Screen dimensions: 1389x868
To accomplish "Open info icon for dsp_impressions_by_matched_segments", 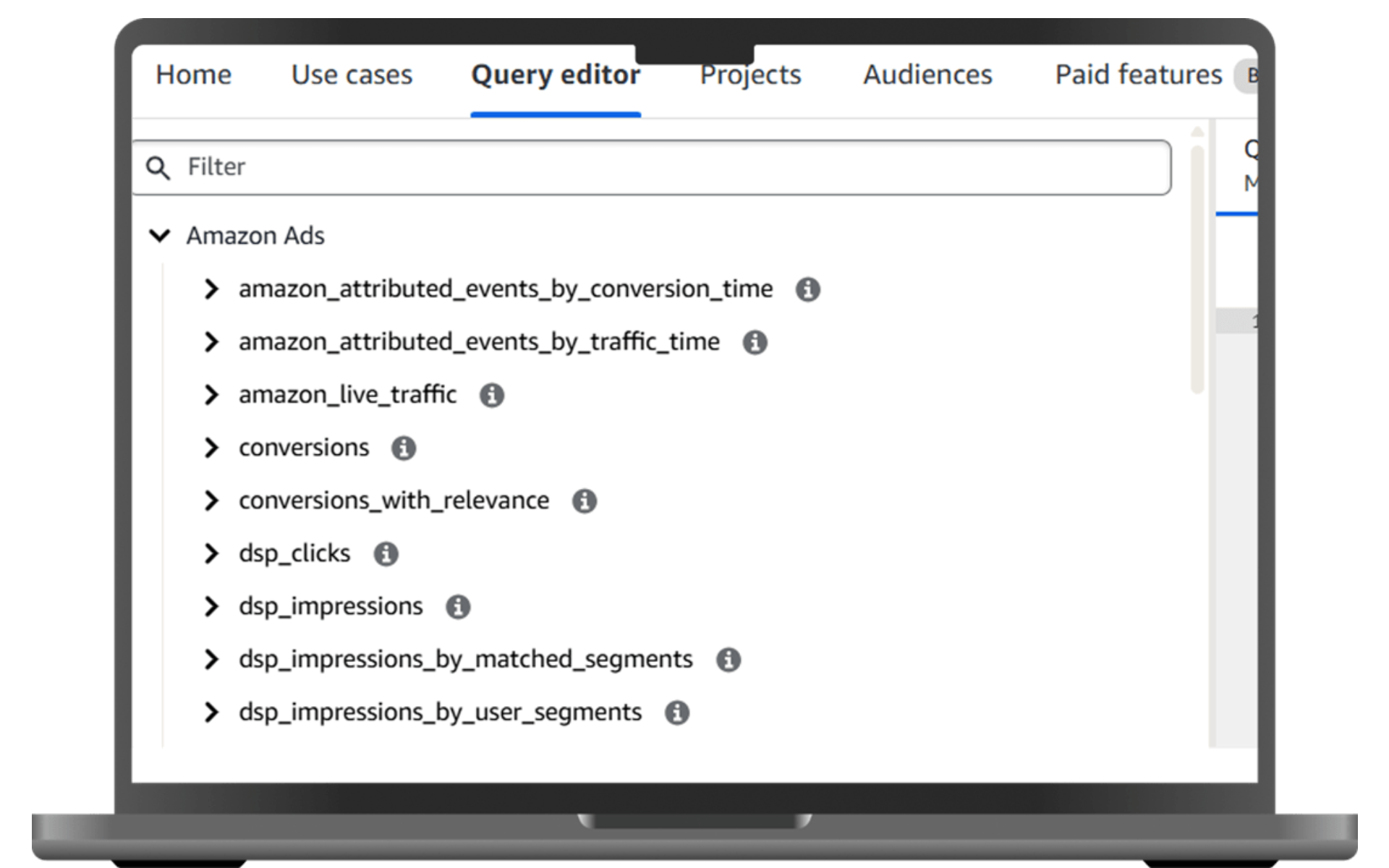I will coord(728,659).
